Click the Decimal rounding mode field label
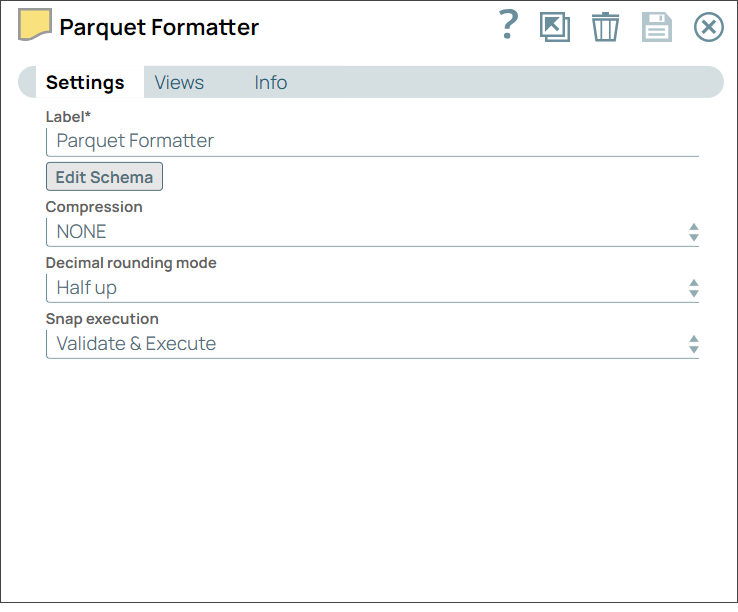Screen dimensions: 738x612 pos(131,263)
